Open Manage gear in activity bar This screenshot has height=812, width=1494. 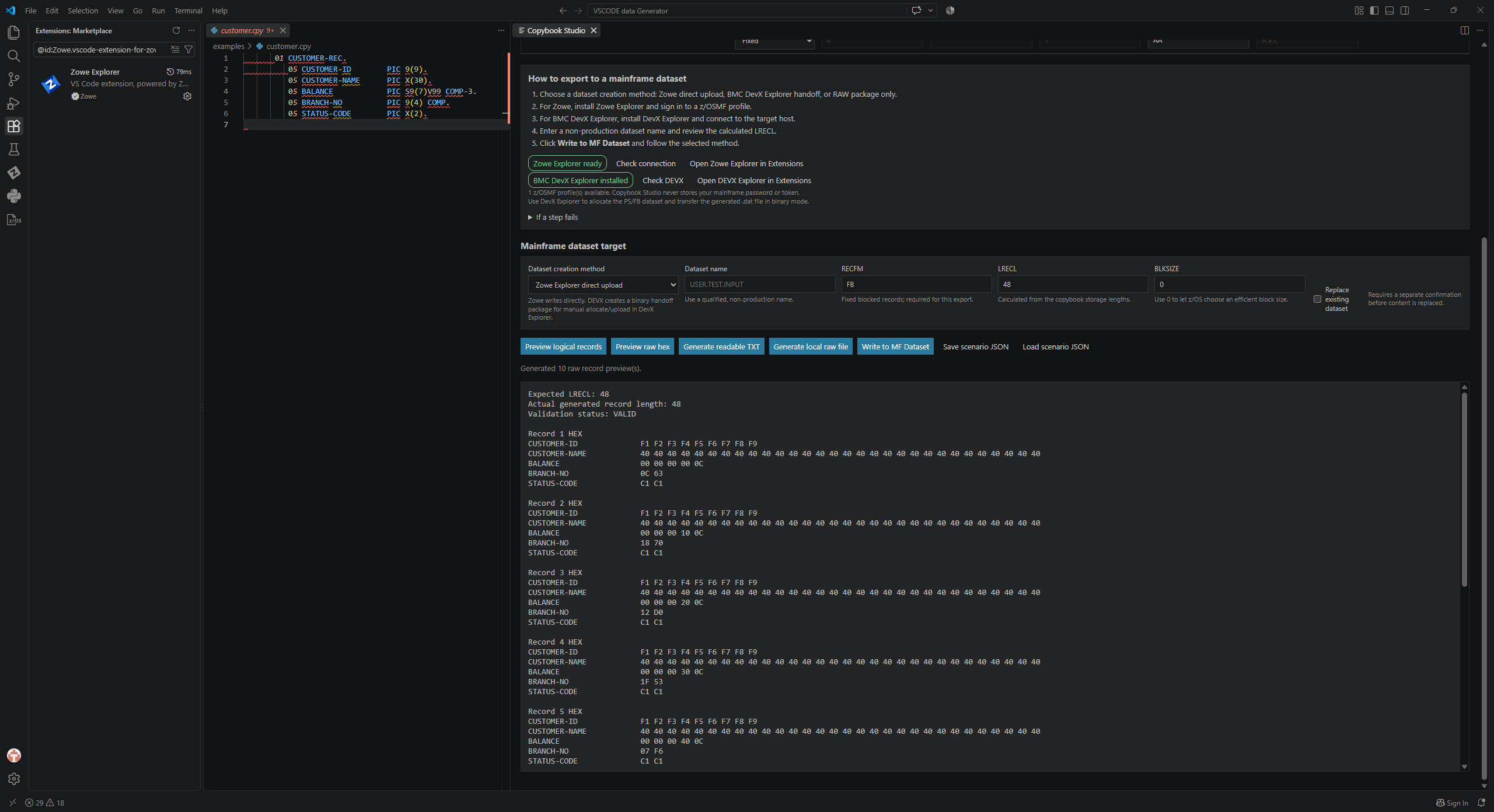[13, 779]
